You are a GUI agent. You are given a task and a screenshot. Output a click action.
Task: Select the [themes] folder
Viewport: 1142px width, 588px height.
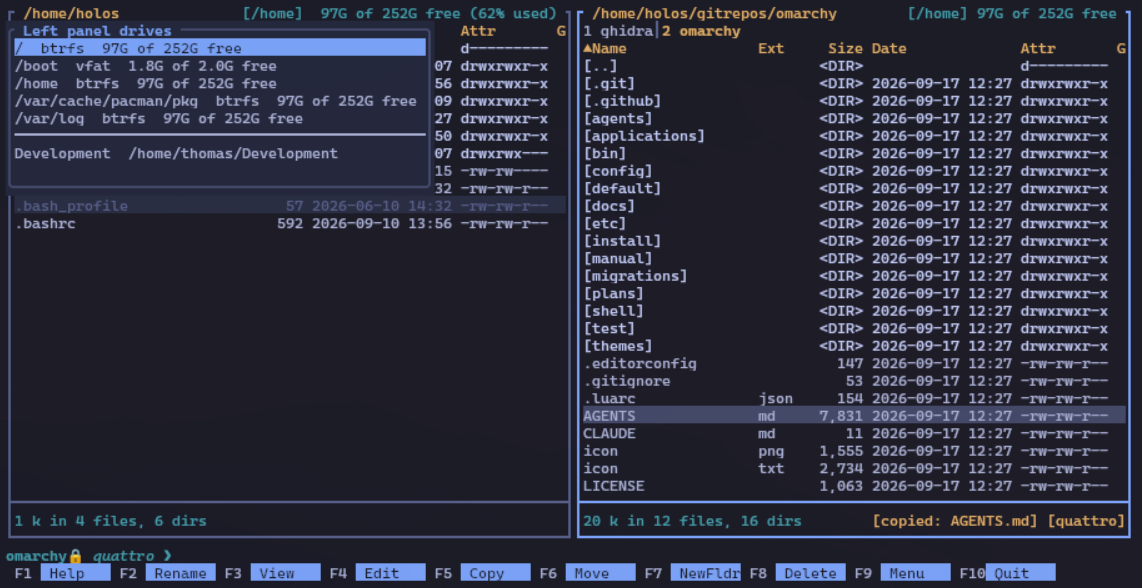854,346
